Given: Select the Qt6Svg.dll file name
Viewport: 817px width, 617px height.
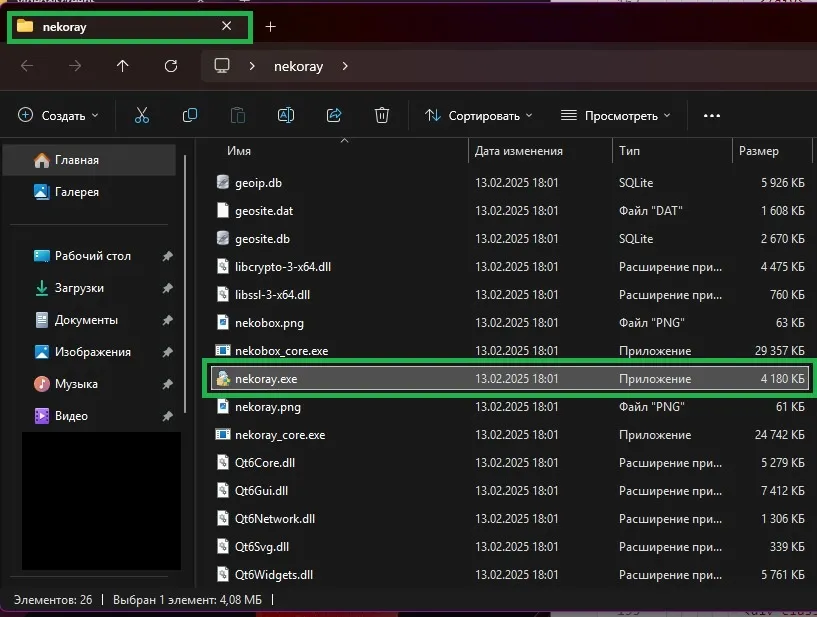Looking at the screenshot, I should (262, 547).
